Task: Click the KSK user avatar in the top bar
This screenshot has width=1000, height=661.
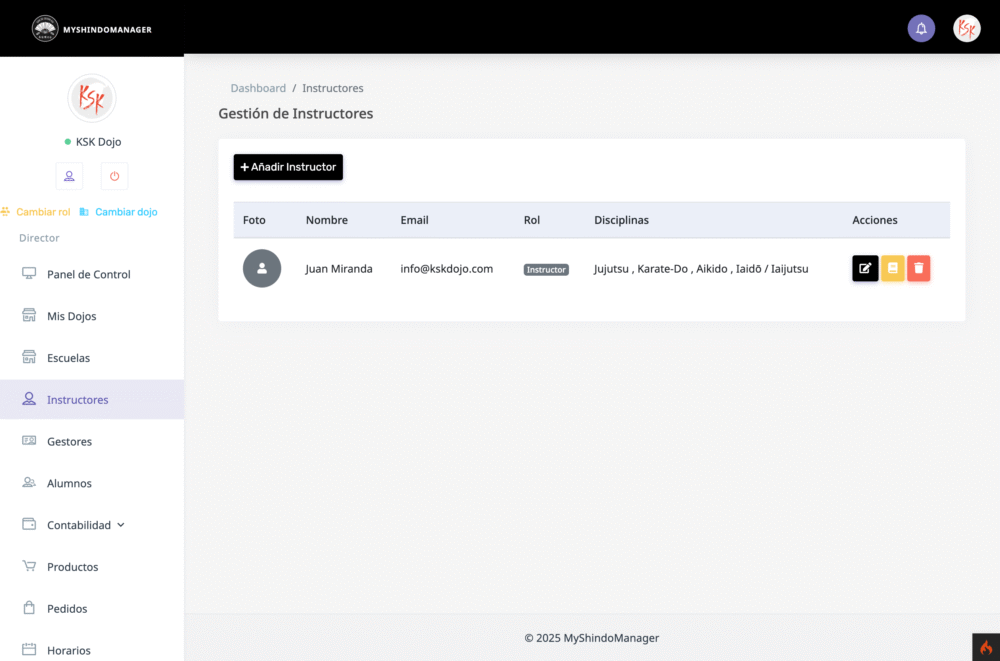Action: pos(966,29)
